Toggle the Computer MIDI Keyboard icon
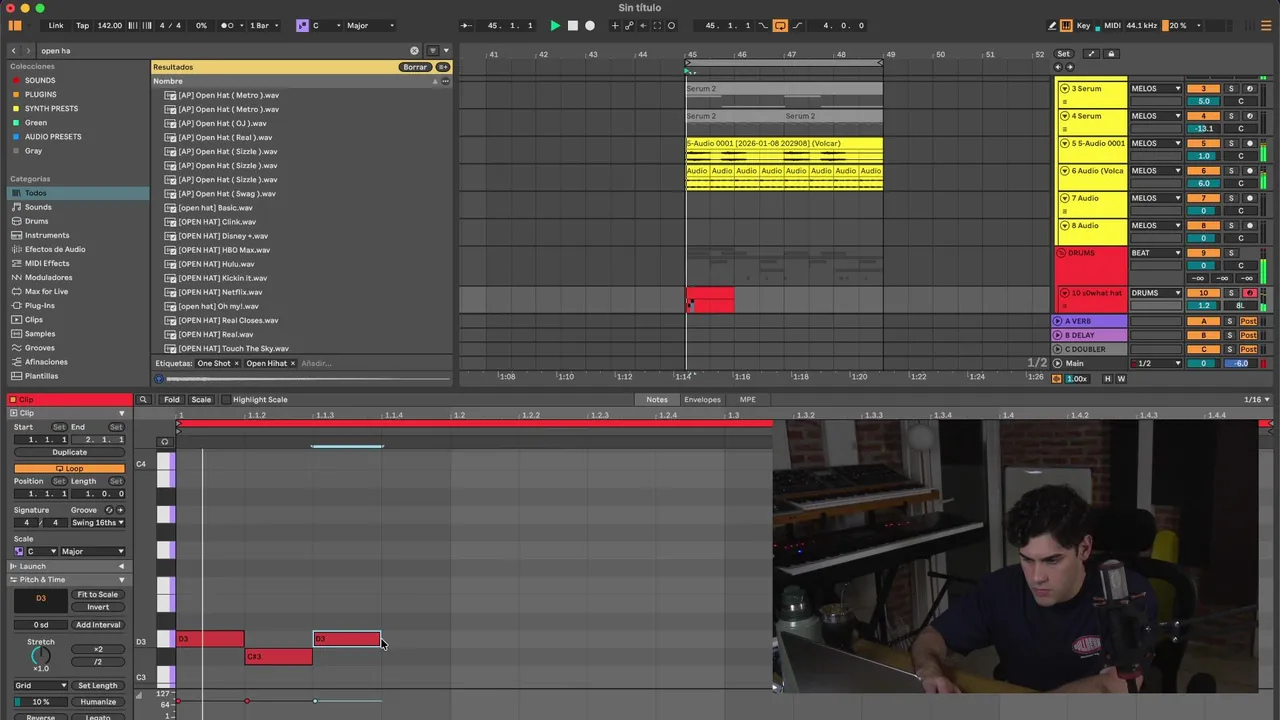 tap(1067, 25)
